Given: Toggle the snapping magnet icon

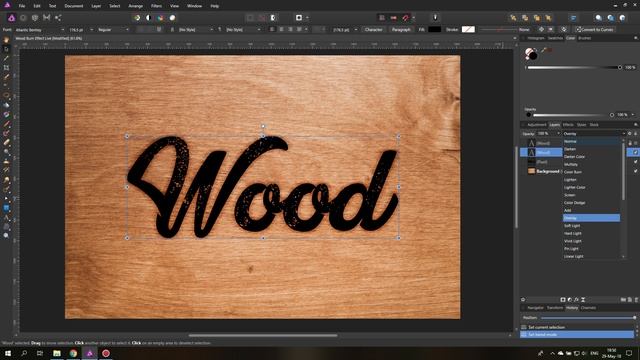Looking at the screenshot, I should coord(405,18).
